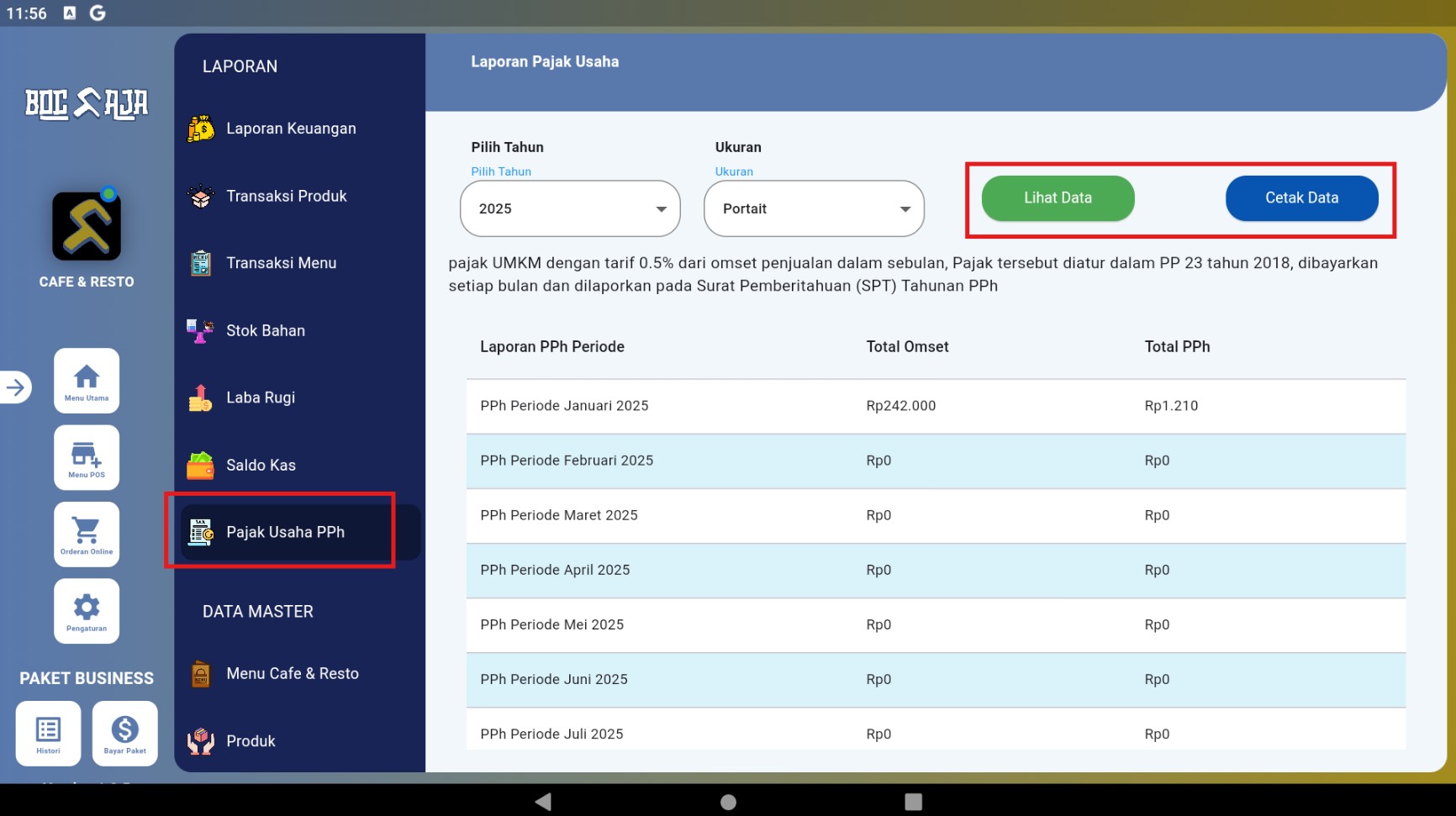Viewport: 1456px width, 816px height.
Task: Click the Pajak Usaha PPh tax icon
Action: 201,532
